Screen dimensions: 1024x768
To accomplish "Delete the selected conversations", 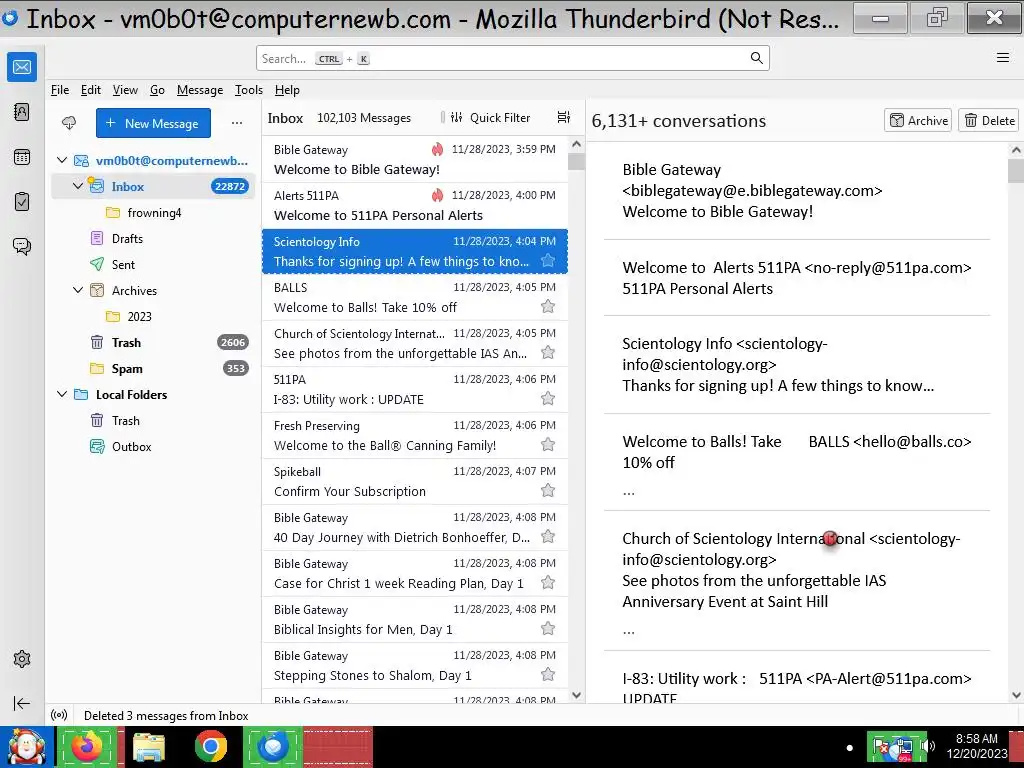I will (989, 120).
